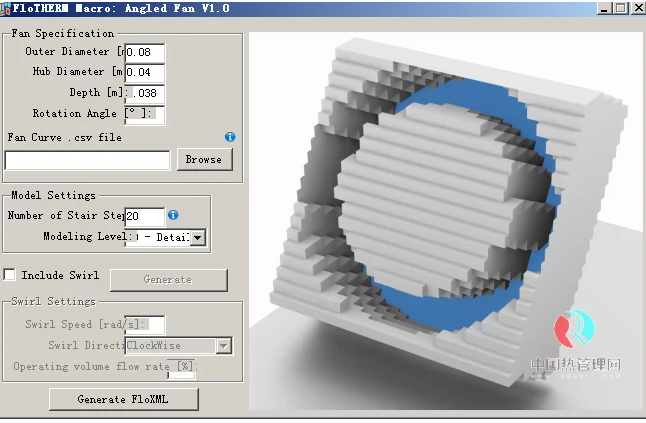Enable the Include Swirl checkbox
Screen dimensions: 646x423
10,275
